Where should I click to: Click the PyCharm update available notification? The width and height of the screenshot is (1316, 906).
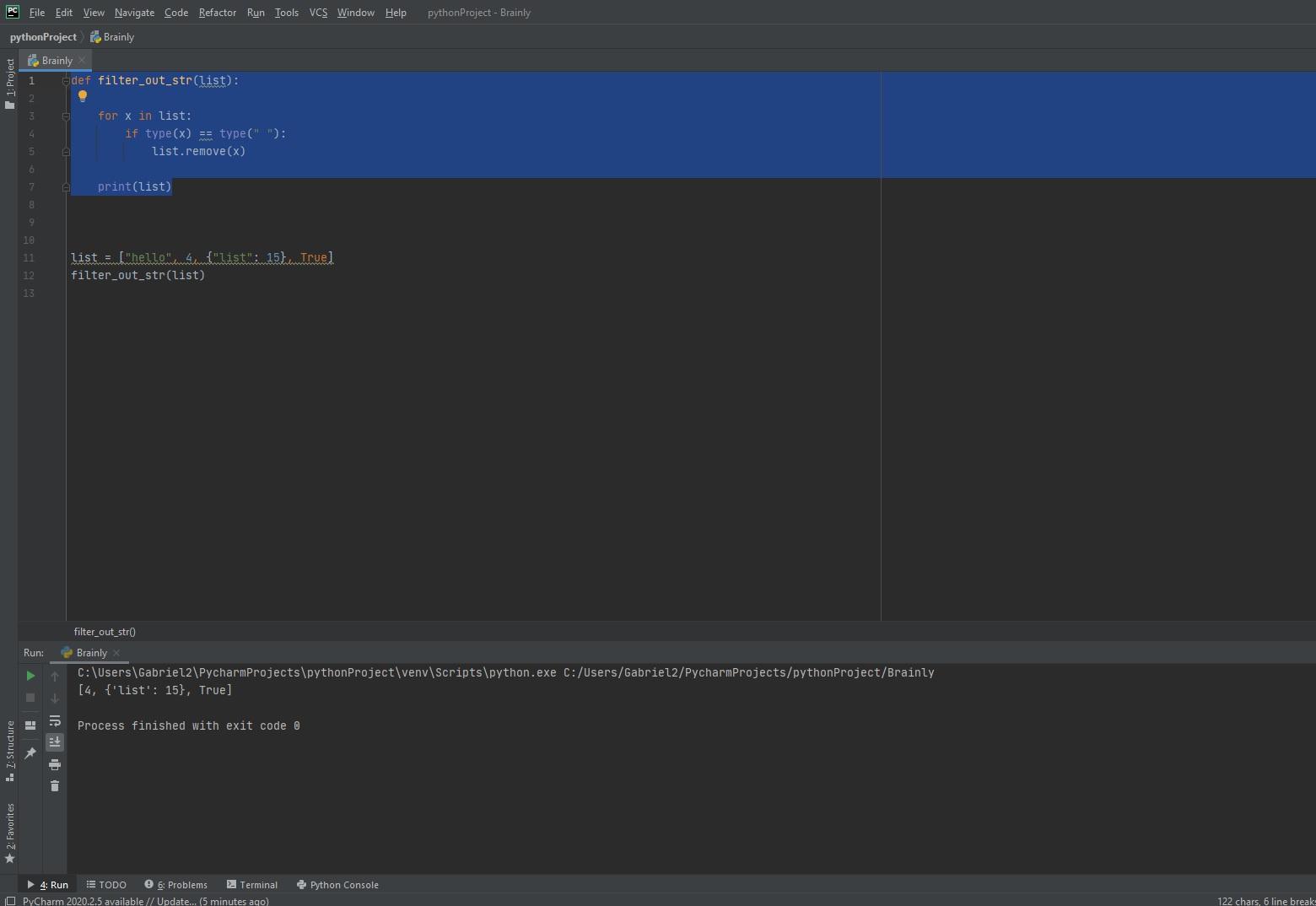point(145,901)
